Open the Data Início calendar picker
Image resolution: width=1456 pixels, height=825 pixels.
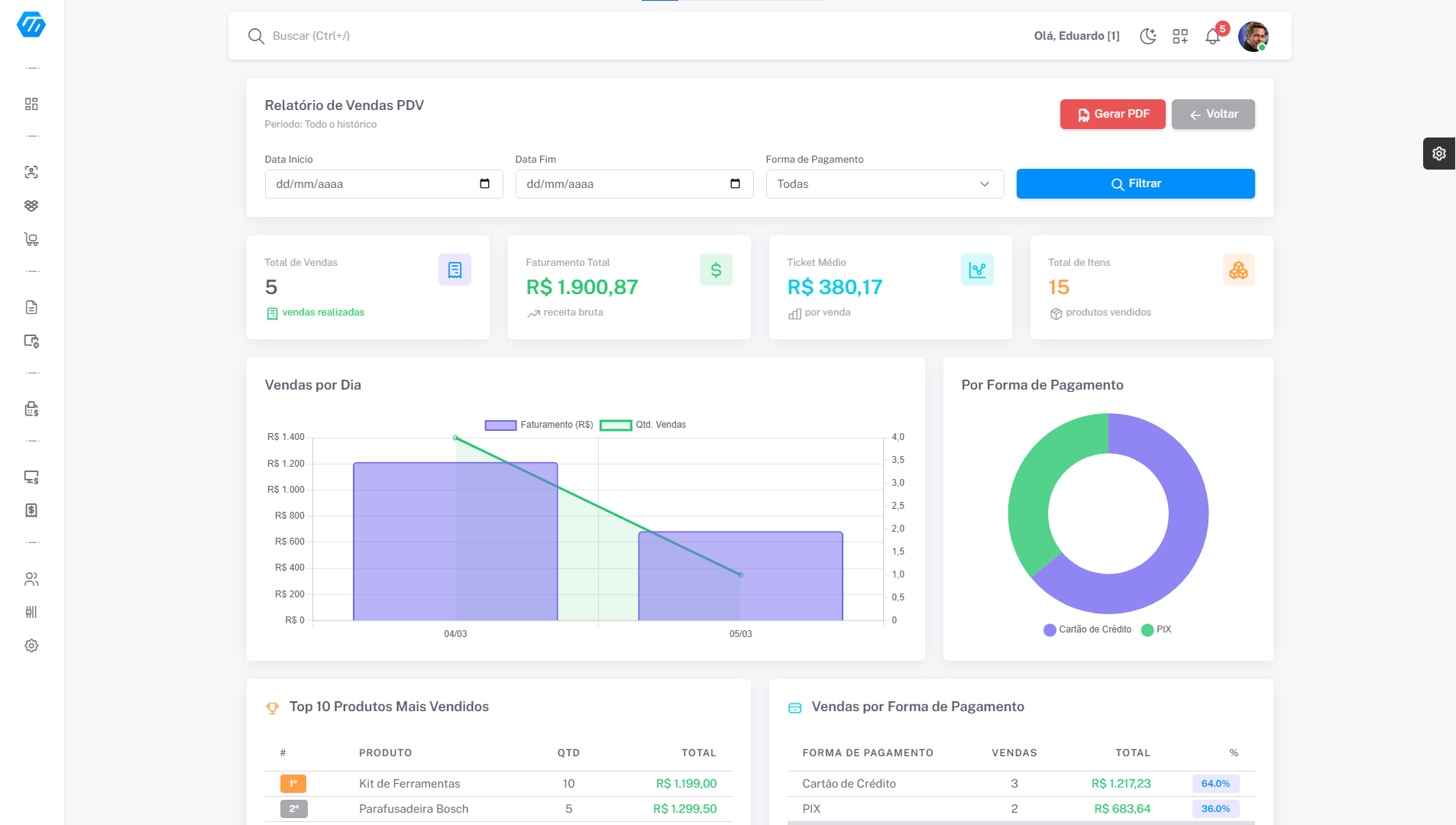(484, 184)
